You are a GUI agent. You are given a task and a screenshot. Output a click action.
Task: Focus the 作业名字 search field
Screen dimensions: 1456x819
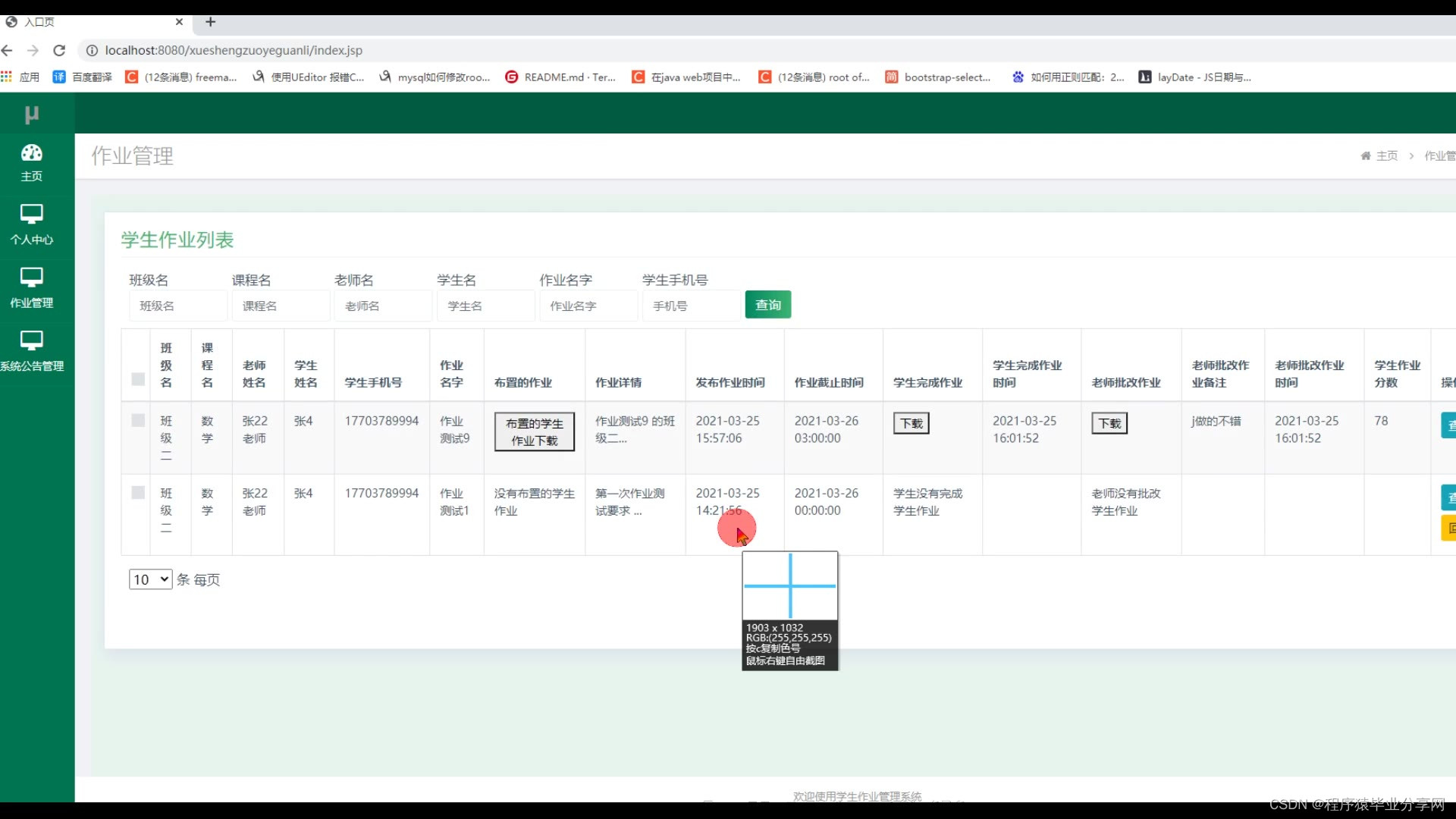pos(588,306)
